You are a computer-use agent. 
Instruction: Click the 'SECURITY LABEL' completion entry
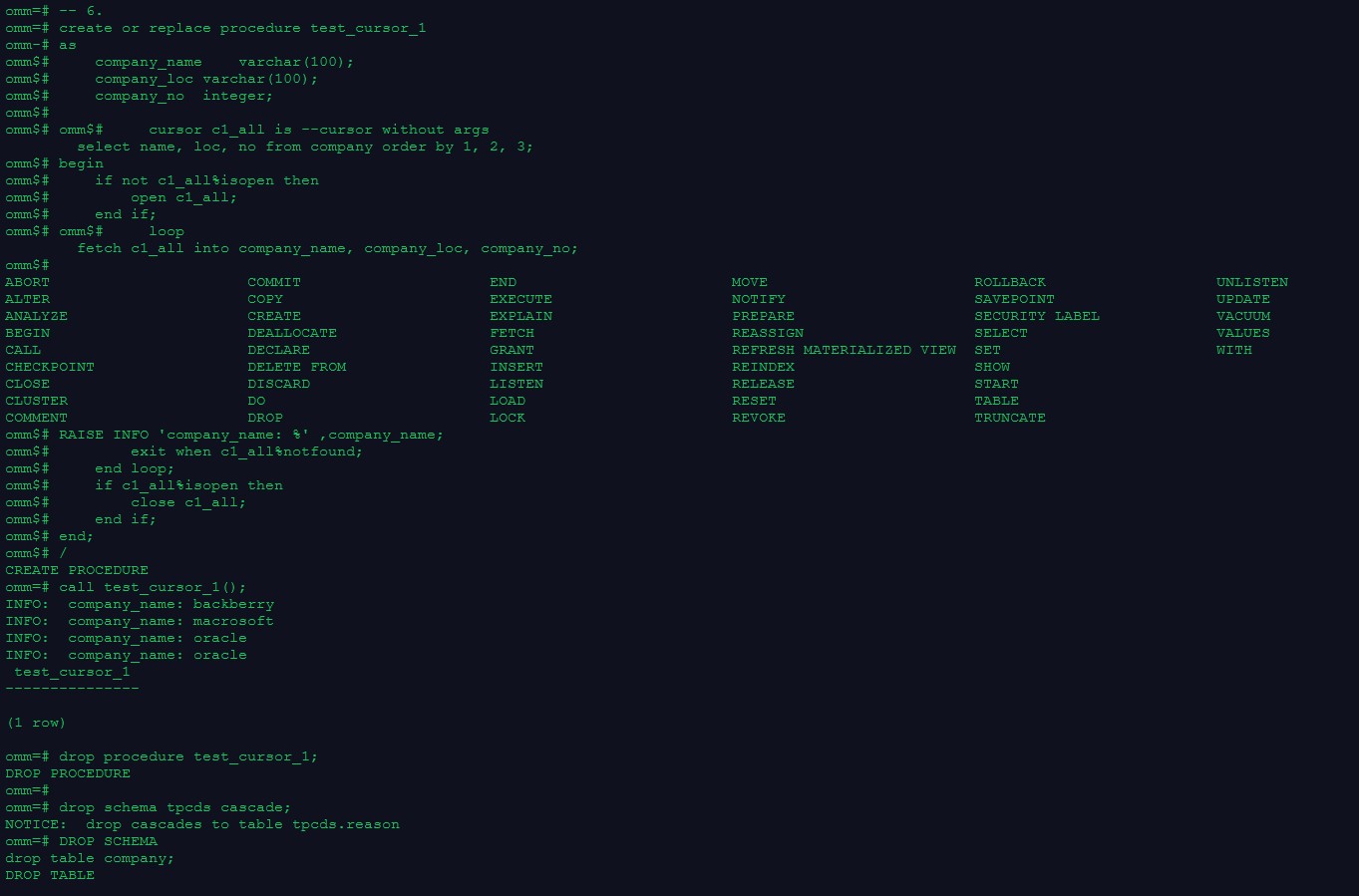coord(1037,316)
